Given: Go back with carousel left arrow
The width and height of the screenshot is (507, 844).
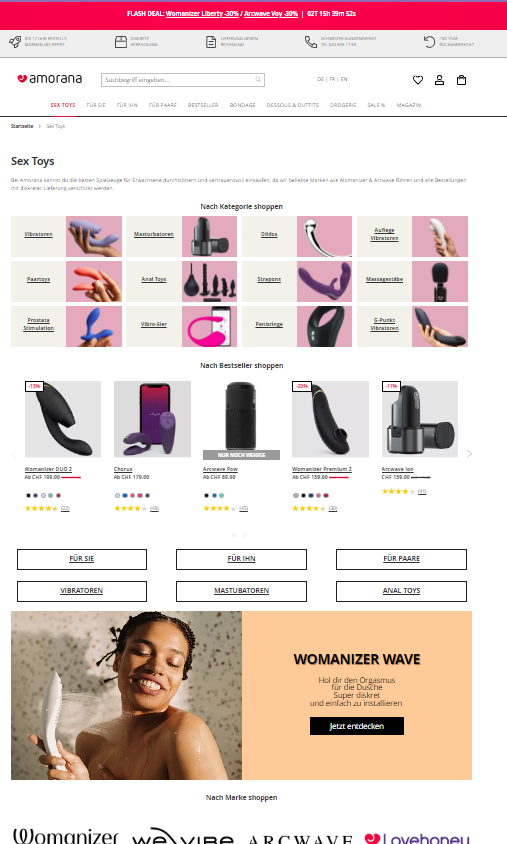Looking at the screenshot, I should pos(14,454).
